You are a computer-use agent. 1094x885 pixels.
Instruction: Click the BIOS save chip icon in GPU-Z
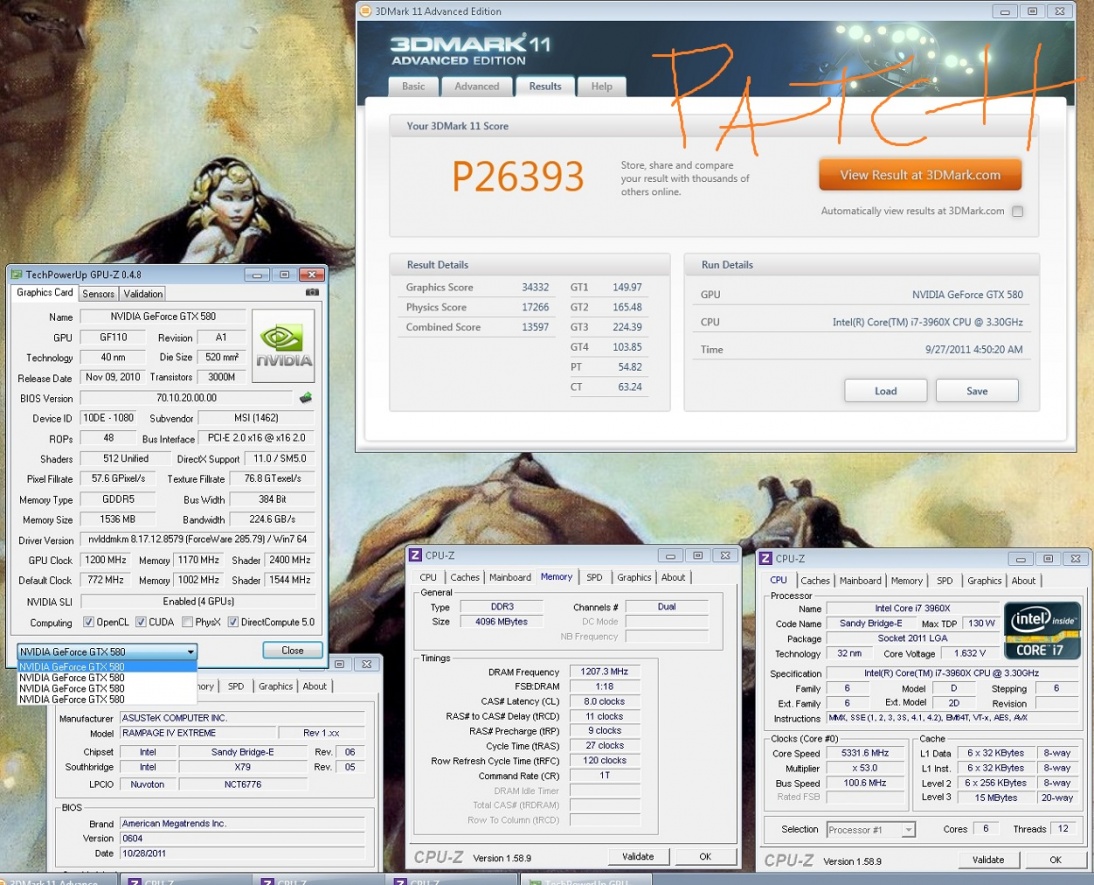coord(305,398)
